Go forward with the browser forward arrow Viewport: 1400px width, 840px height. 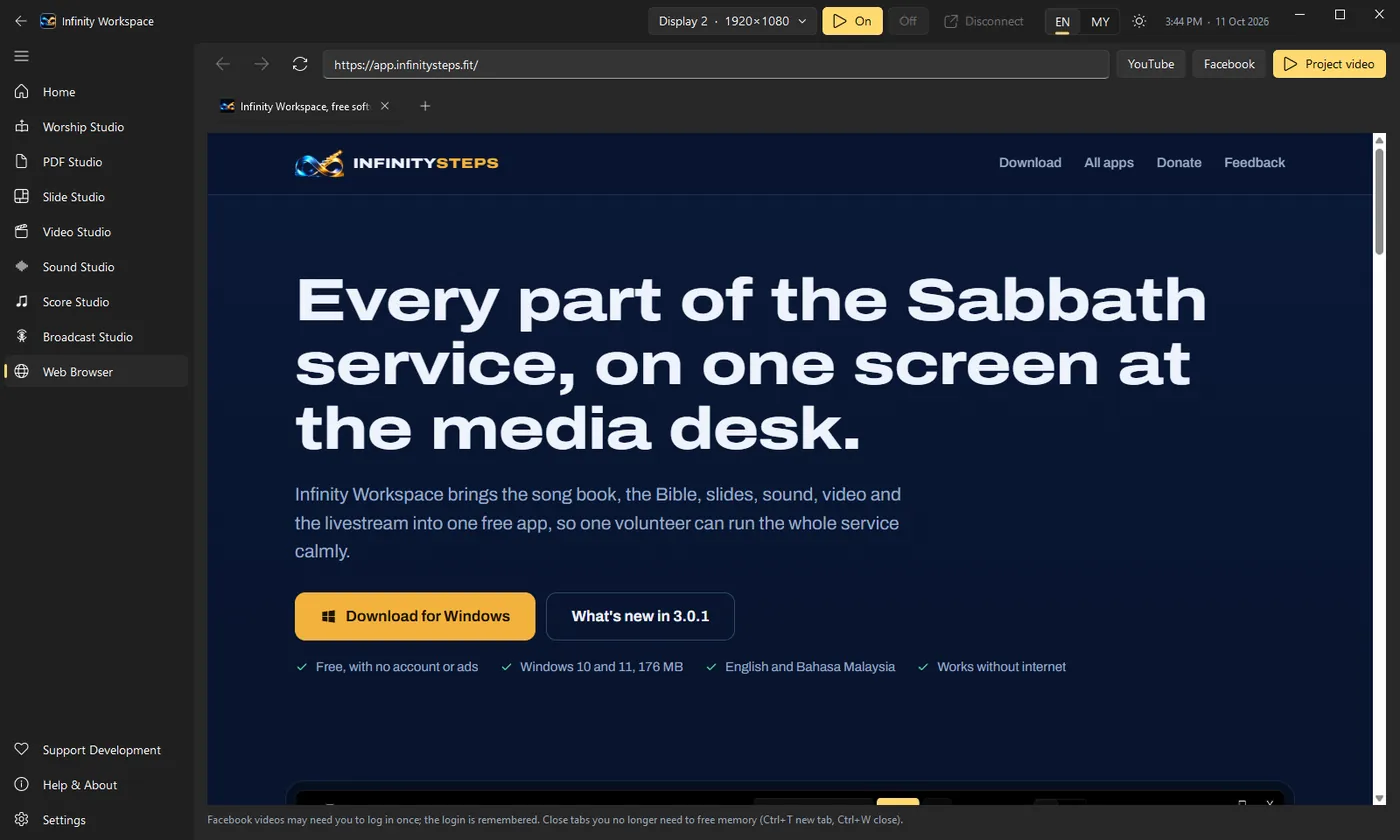coord(262,64)
